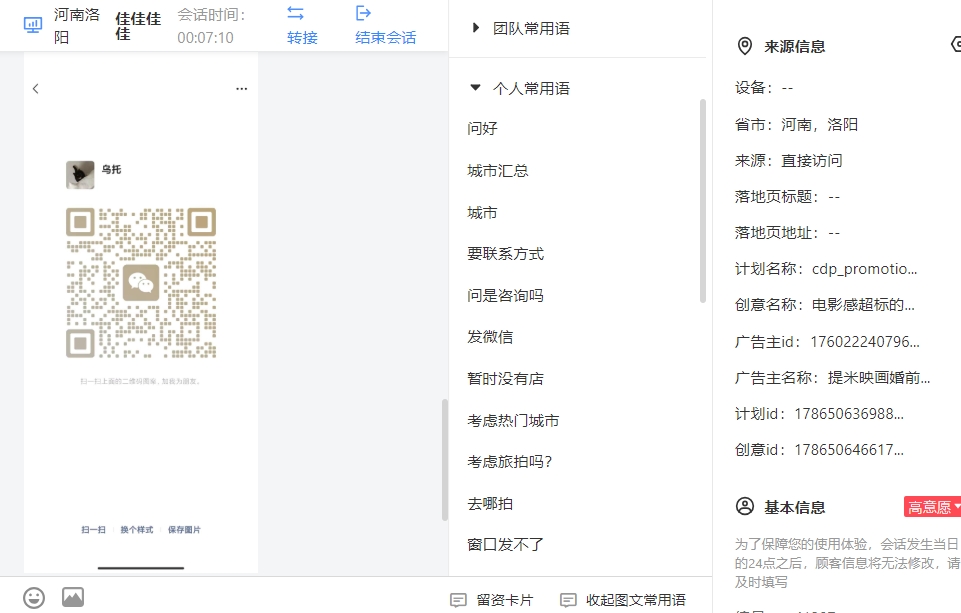Click the user profile icon by 基本信息
The width and height of the screenshot is (961, 613).
pos(745,506)
